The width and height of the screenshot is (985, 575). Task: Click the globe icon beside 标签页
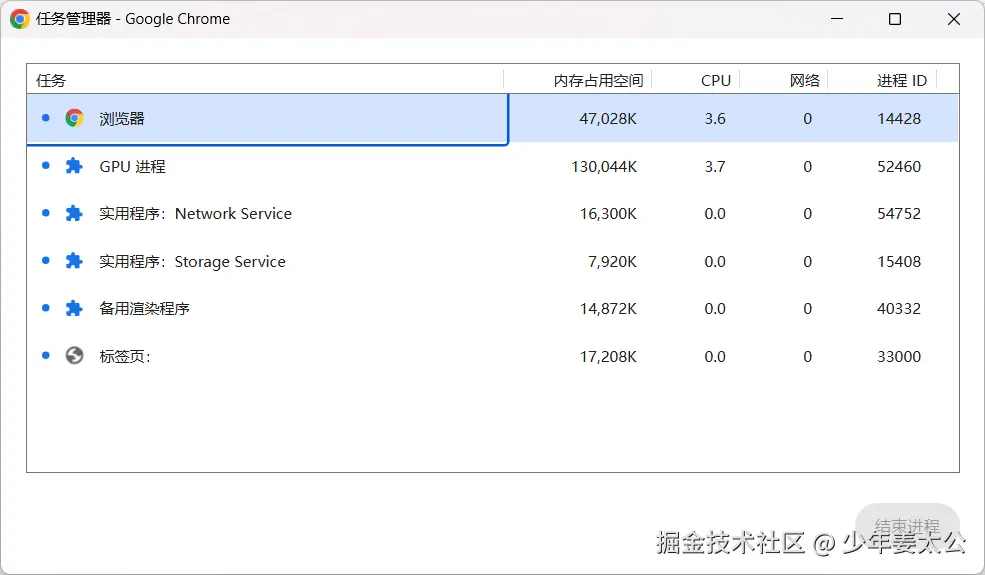[74, 356]
